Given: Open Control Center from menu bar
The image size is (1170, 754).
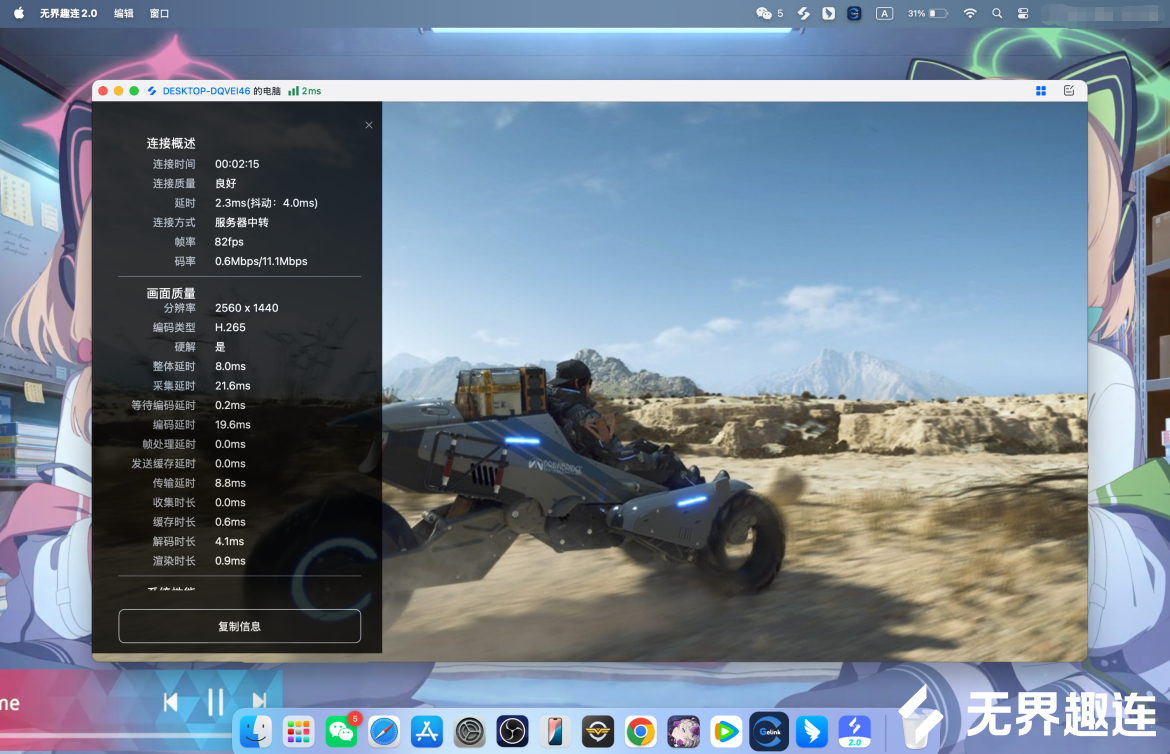Looking at the screenshot, I should coord(1023,14).
